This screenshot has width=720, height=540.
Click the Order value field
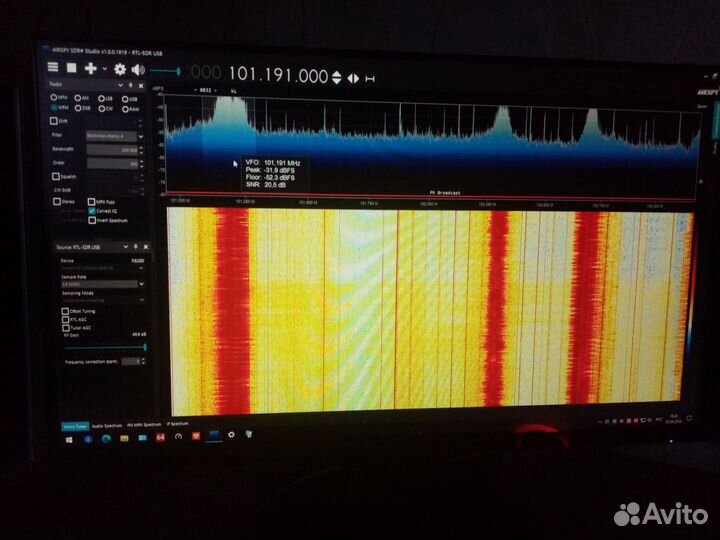click(x=112, y=163)
